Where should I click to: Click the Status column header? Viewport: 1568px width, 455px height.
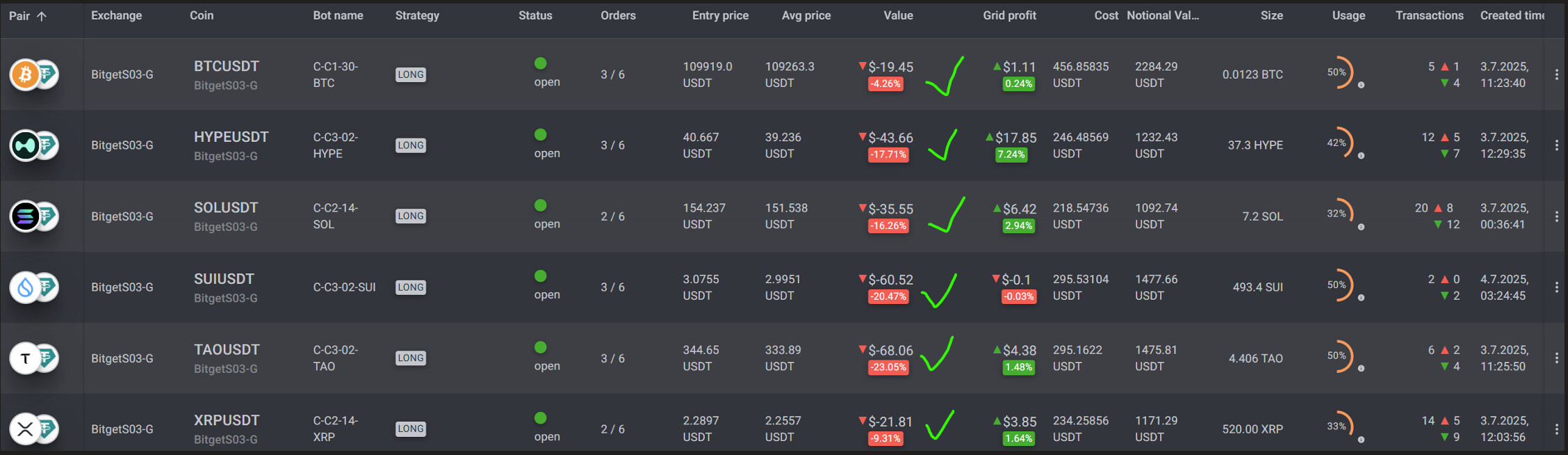(535, 15)
